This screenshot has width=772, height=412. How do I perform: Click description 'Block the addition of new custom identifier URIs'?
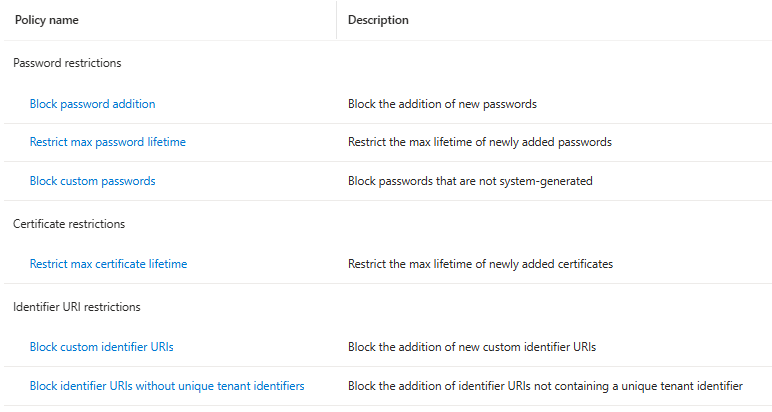[x=472, y=347]
